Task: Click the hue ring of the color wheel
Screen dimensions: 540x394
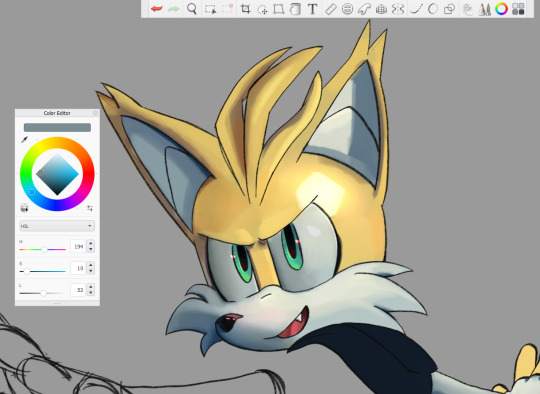Action: coord(57,143)
